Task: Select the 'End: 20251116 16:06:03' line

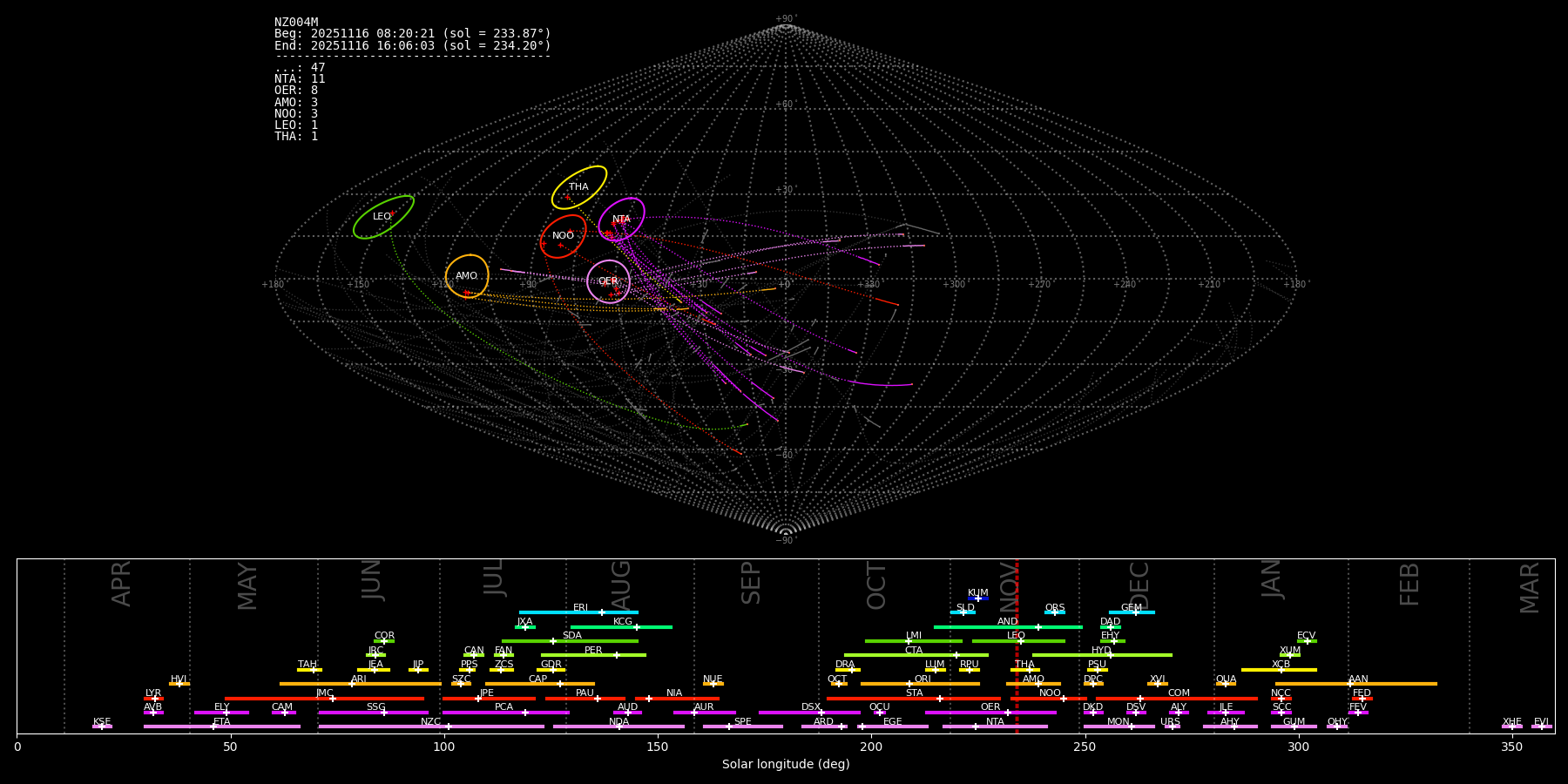Action: click(413, 45)
